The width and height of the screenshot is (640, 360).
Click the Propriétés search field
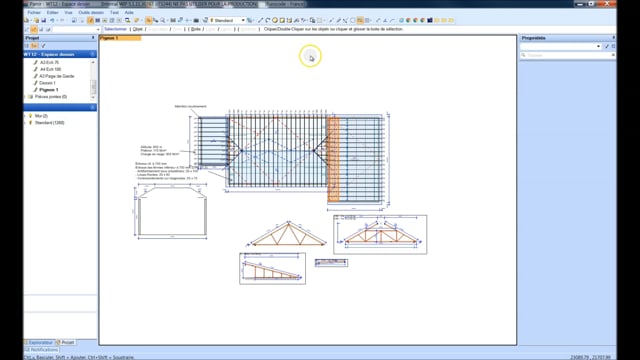567,55
